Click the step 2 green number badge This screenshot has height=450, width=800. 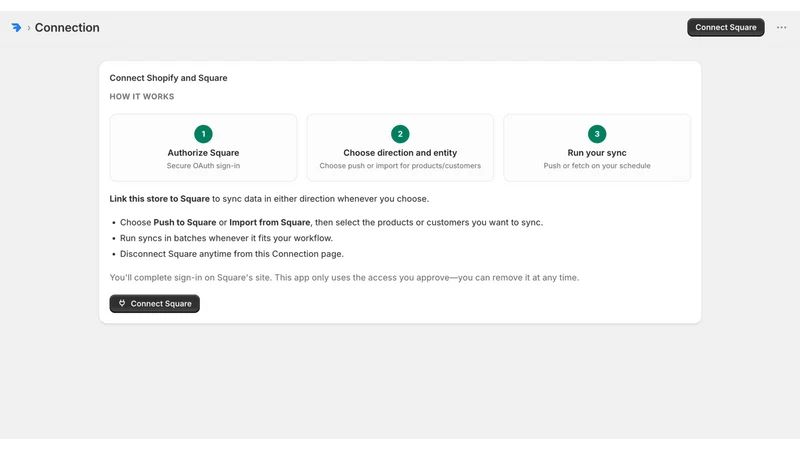click(400, 134)
